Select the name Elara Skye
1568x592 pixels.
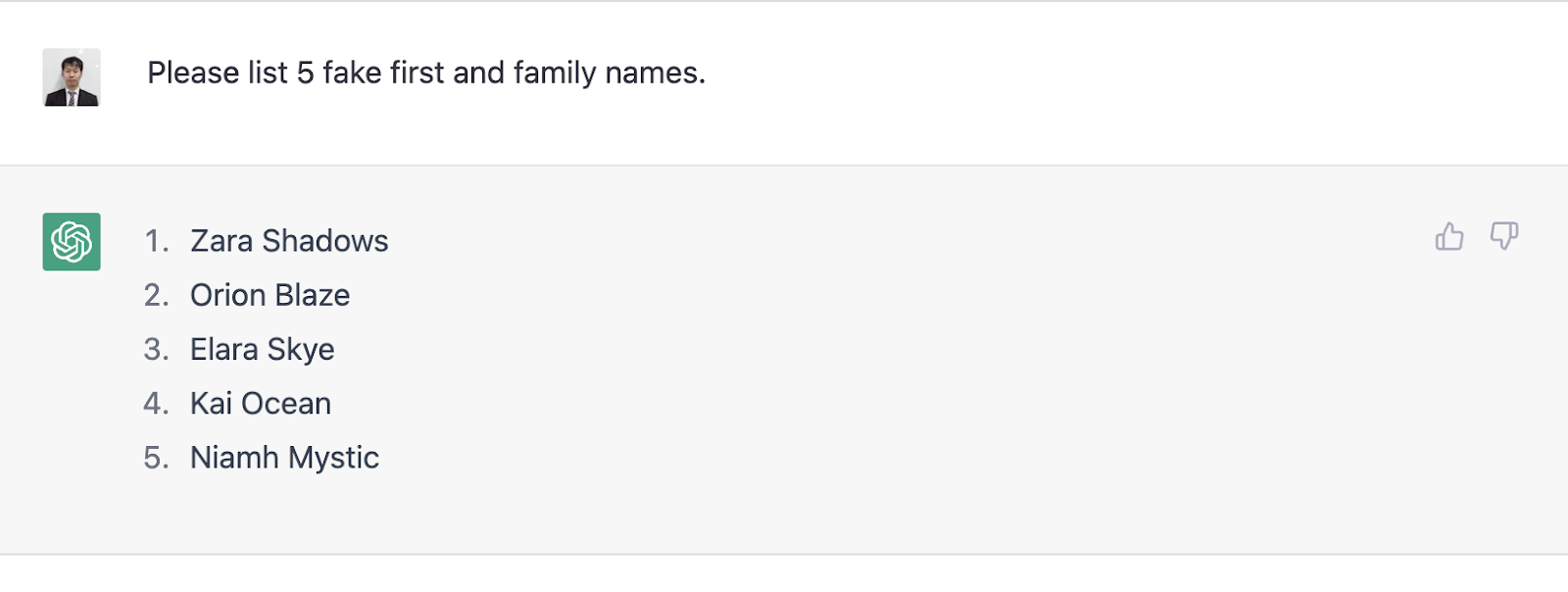point(262,350)
